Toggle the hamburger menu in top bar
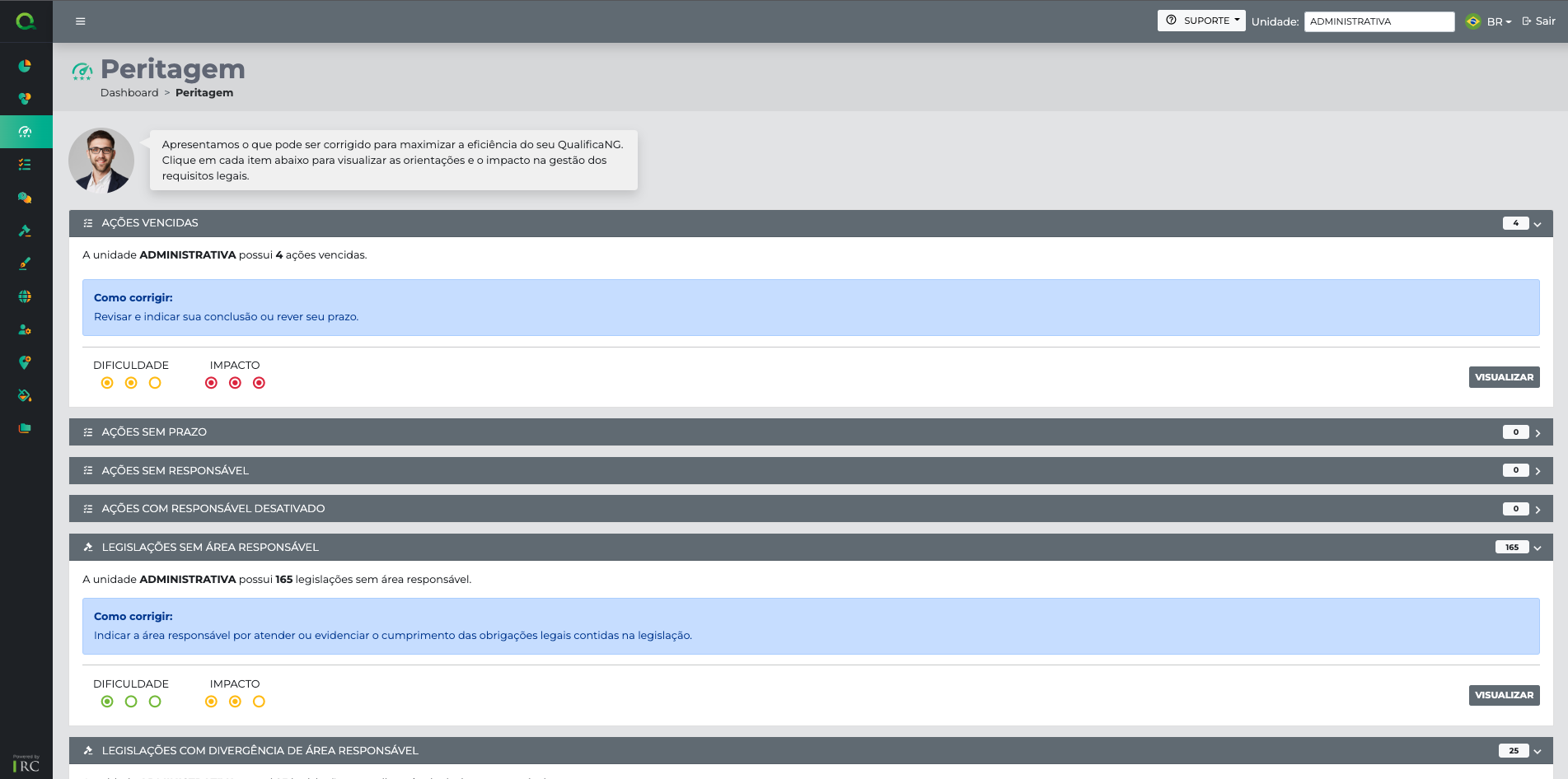This screenshot has height=779, width=1568. point(81,21)
